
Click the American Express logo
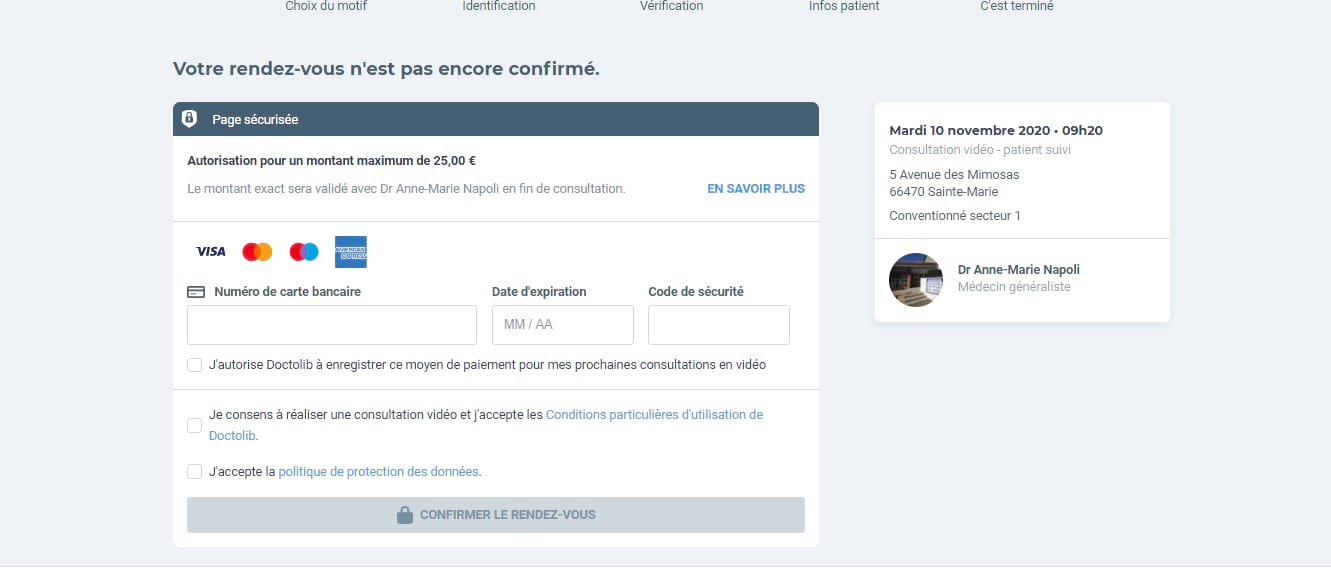click(x=351, y=252)
